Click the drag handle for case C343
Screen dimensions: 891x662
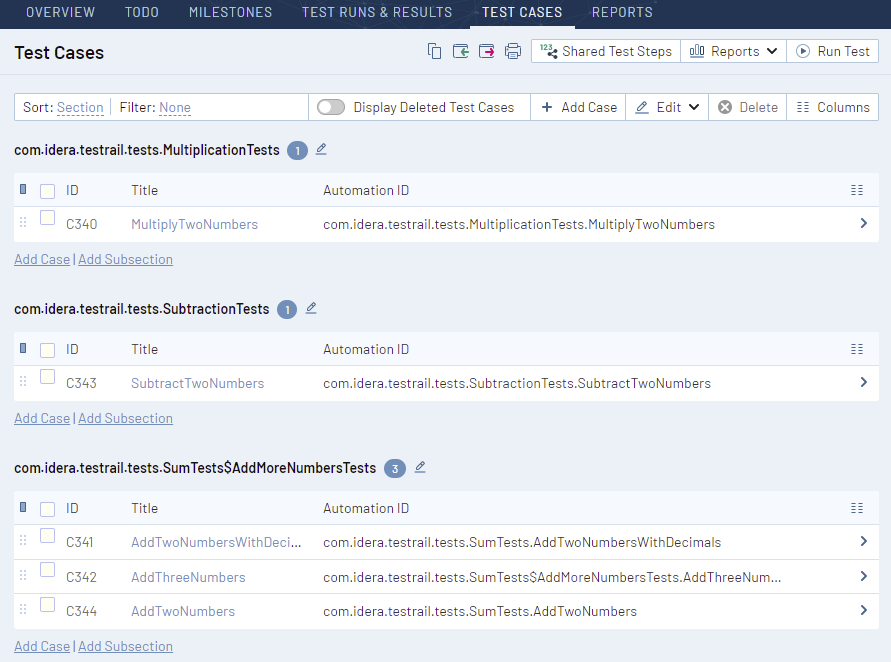pos(23,381)
